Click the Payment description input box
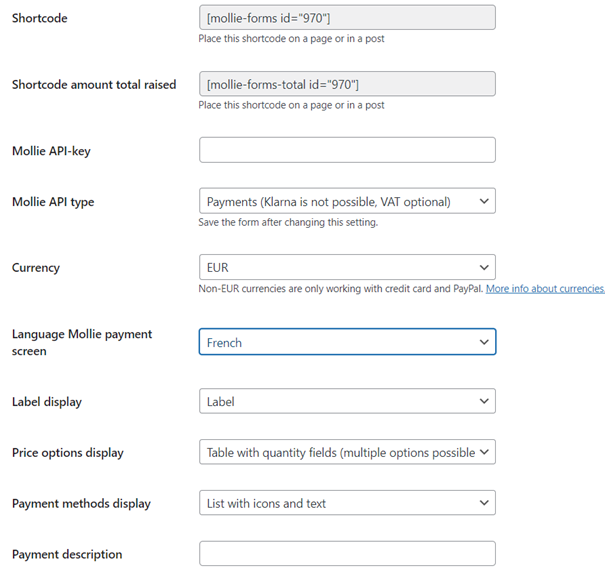This screenshot has height=568, width=605. [x=347, y=554]
